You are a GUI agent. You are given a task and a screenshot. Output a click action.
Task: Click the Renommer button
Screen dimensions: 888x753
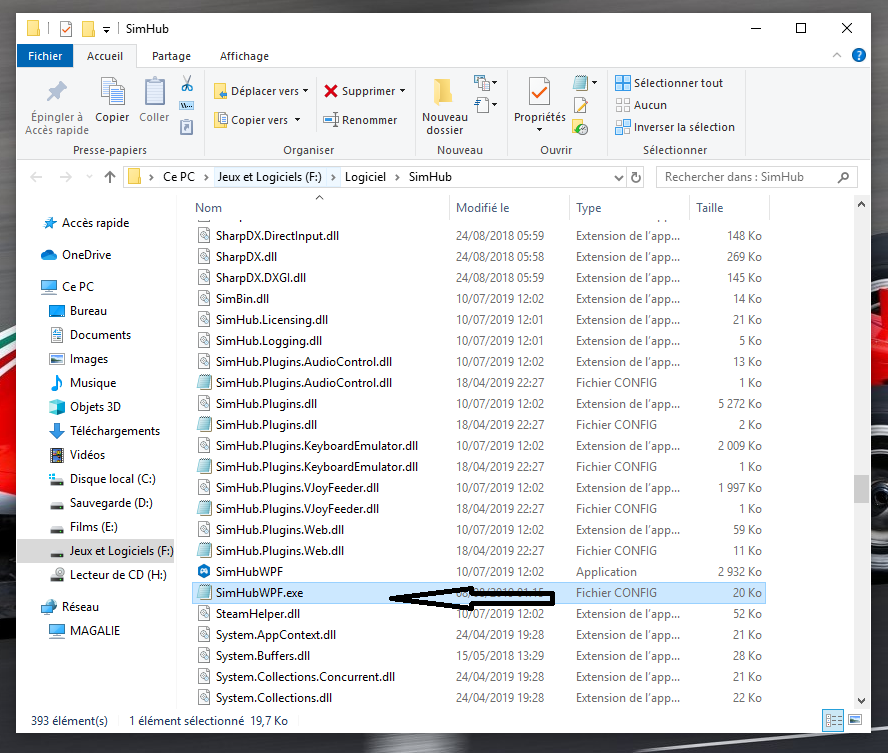tap(360, 119)
